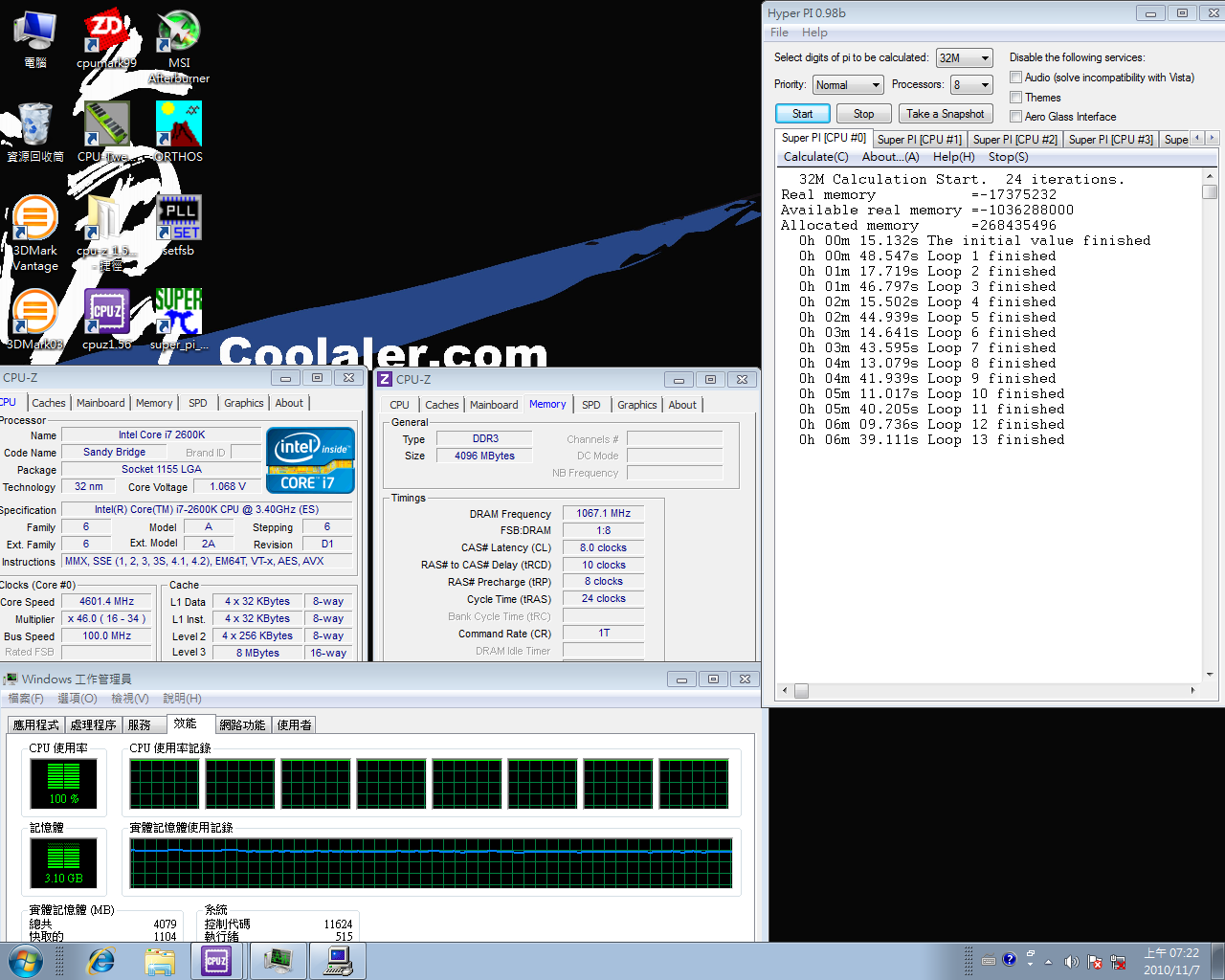Click the Hyper PI log scroll-up arrow

coord(1210,176)
